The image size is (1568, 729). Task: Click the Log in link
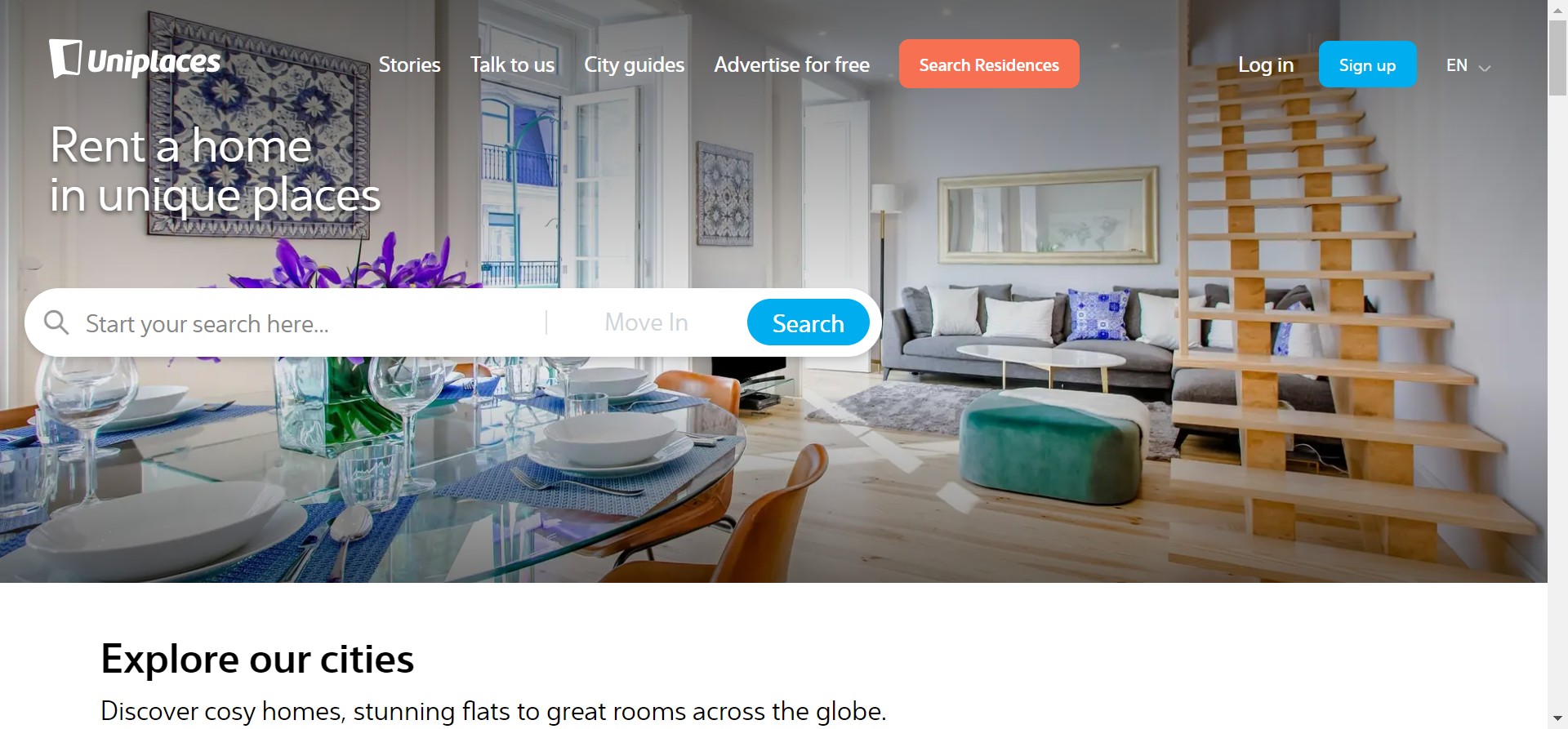pos(1265,64)
